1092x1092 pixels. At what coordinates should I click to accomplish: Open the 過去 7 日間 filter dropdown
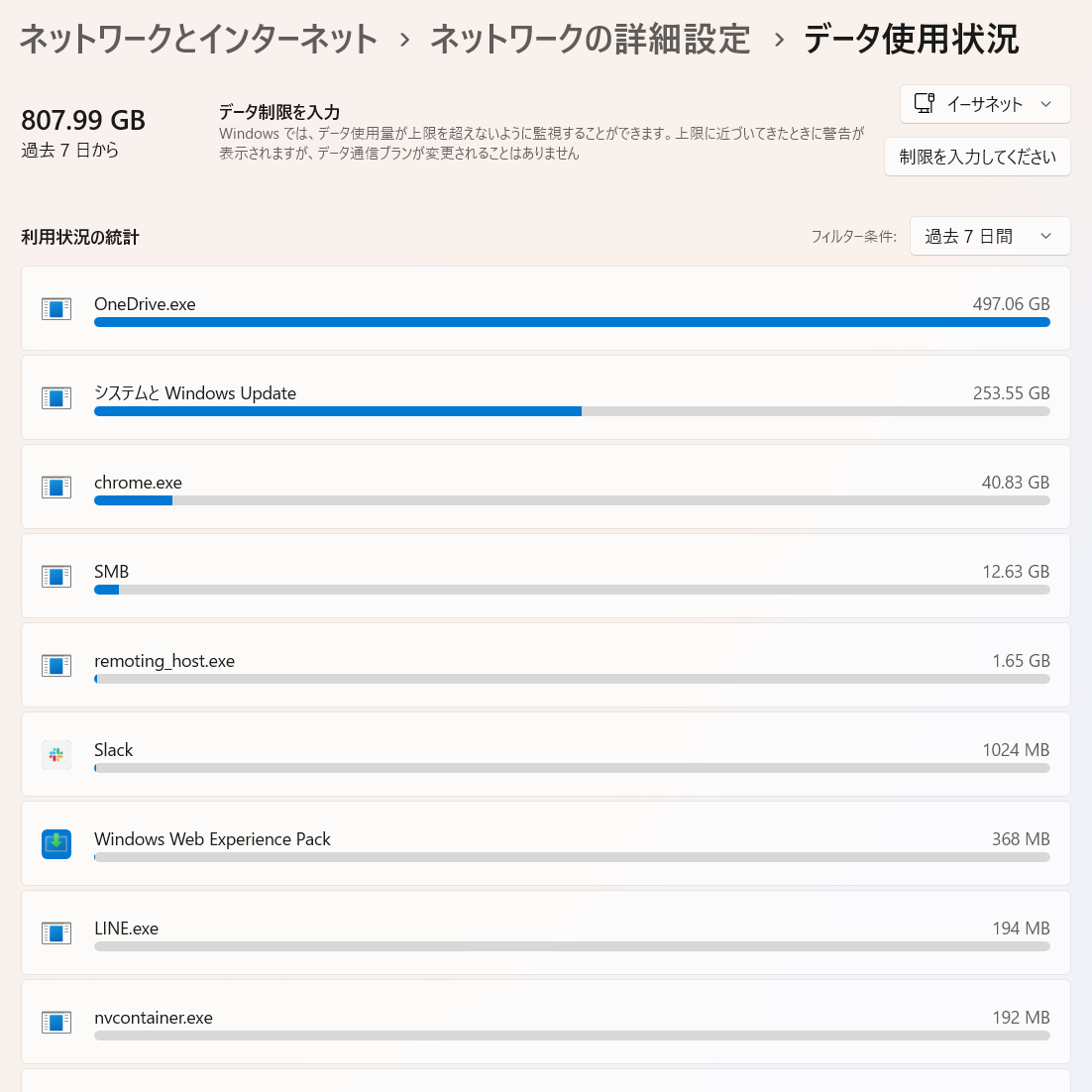click(x=989, y=236)
